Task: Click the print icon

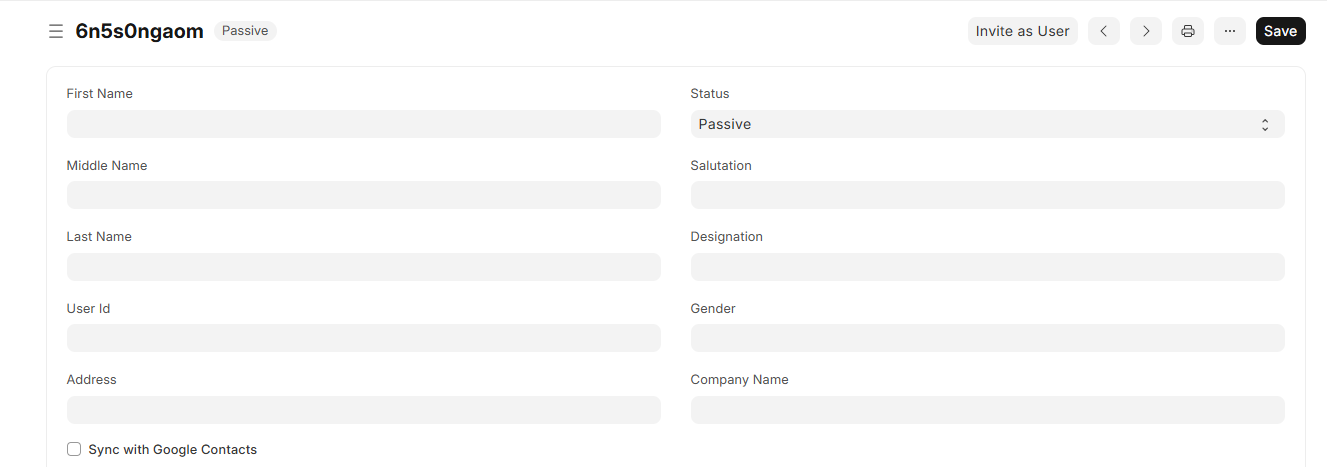Action: pyautogui.click(x=1188, y=31)
